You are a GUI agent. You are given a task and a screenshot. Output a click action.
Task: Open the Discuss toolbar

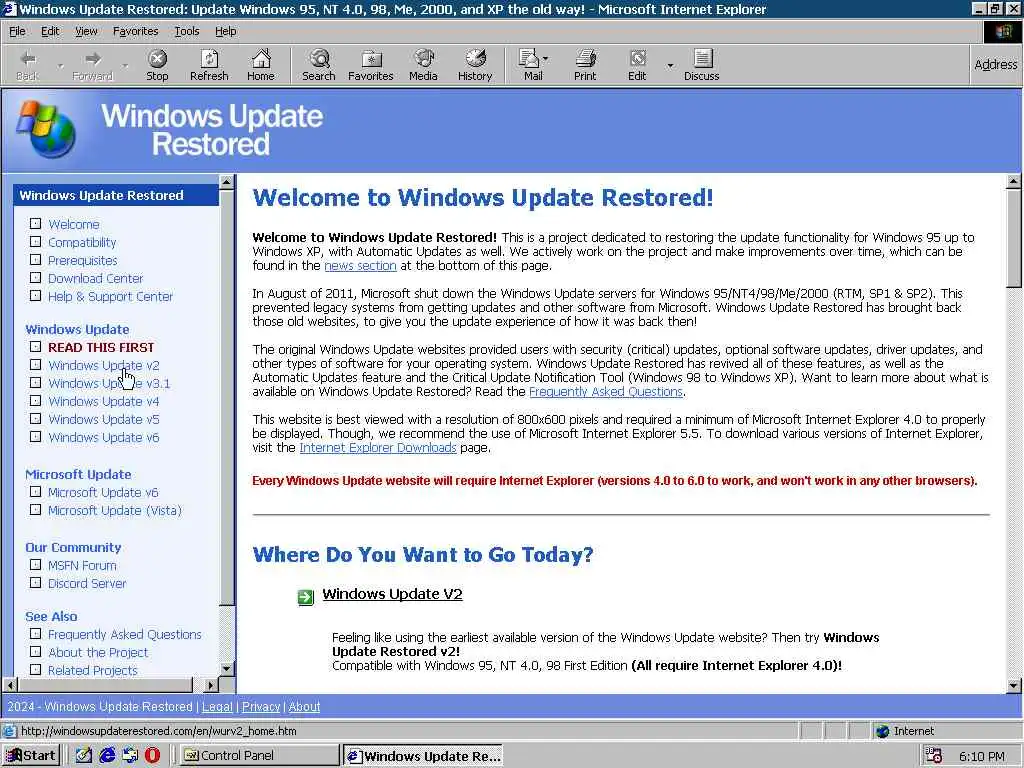point(702,65)
